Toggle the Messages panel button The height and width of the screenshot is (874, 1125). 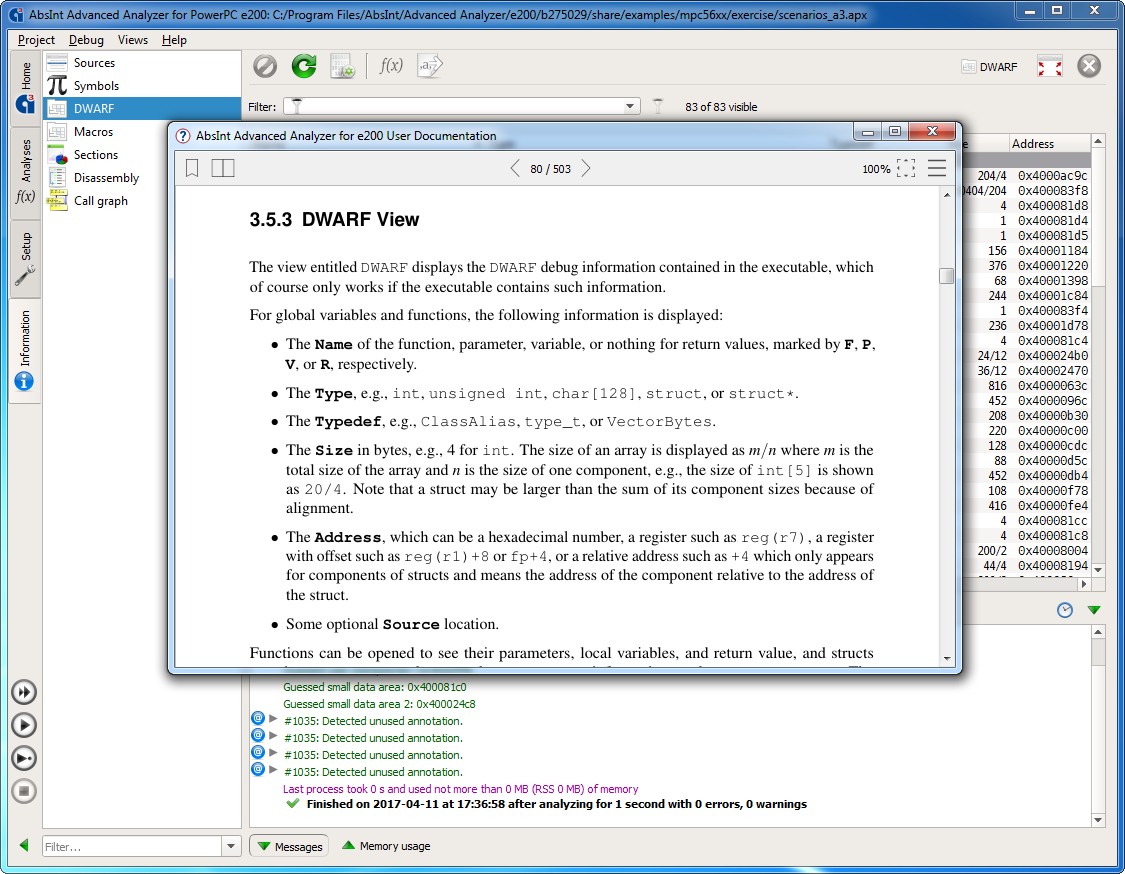(289, 847)
